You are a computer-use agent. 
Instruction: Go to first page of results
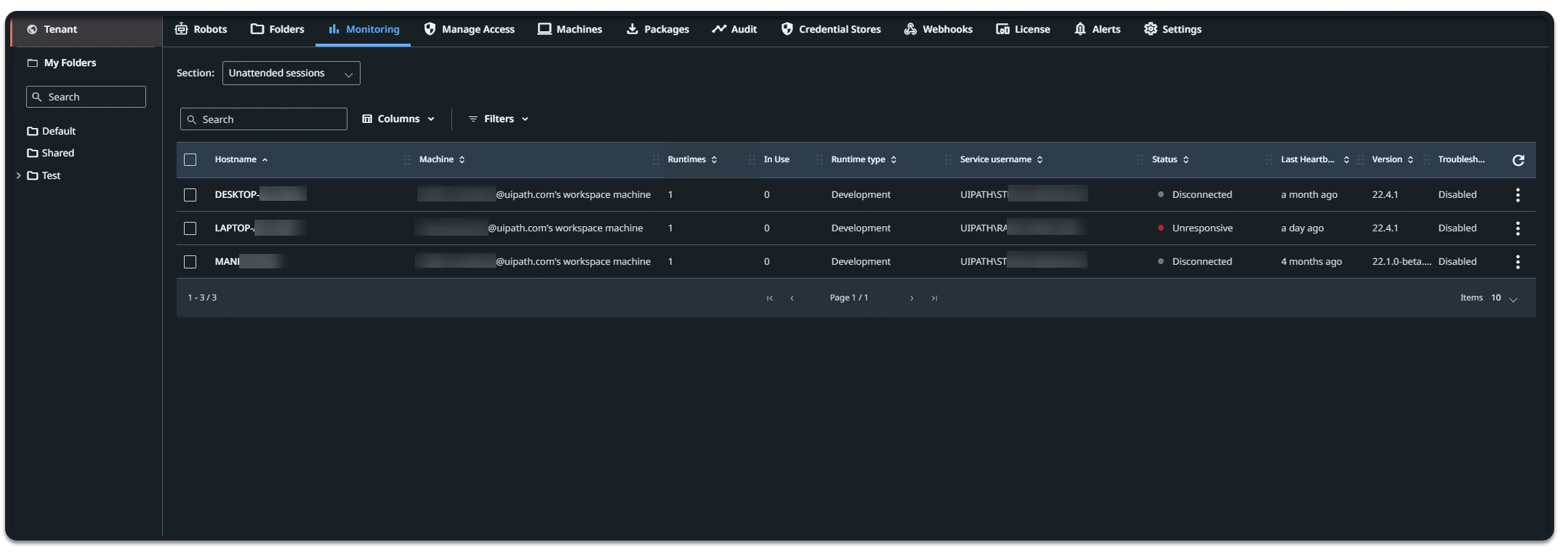point(769,298)
